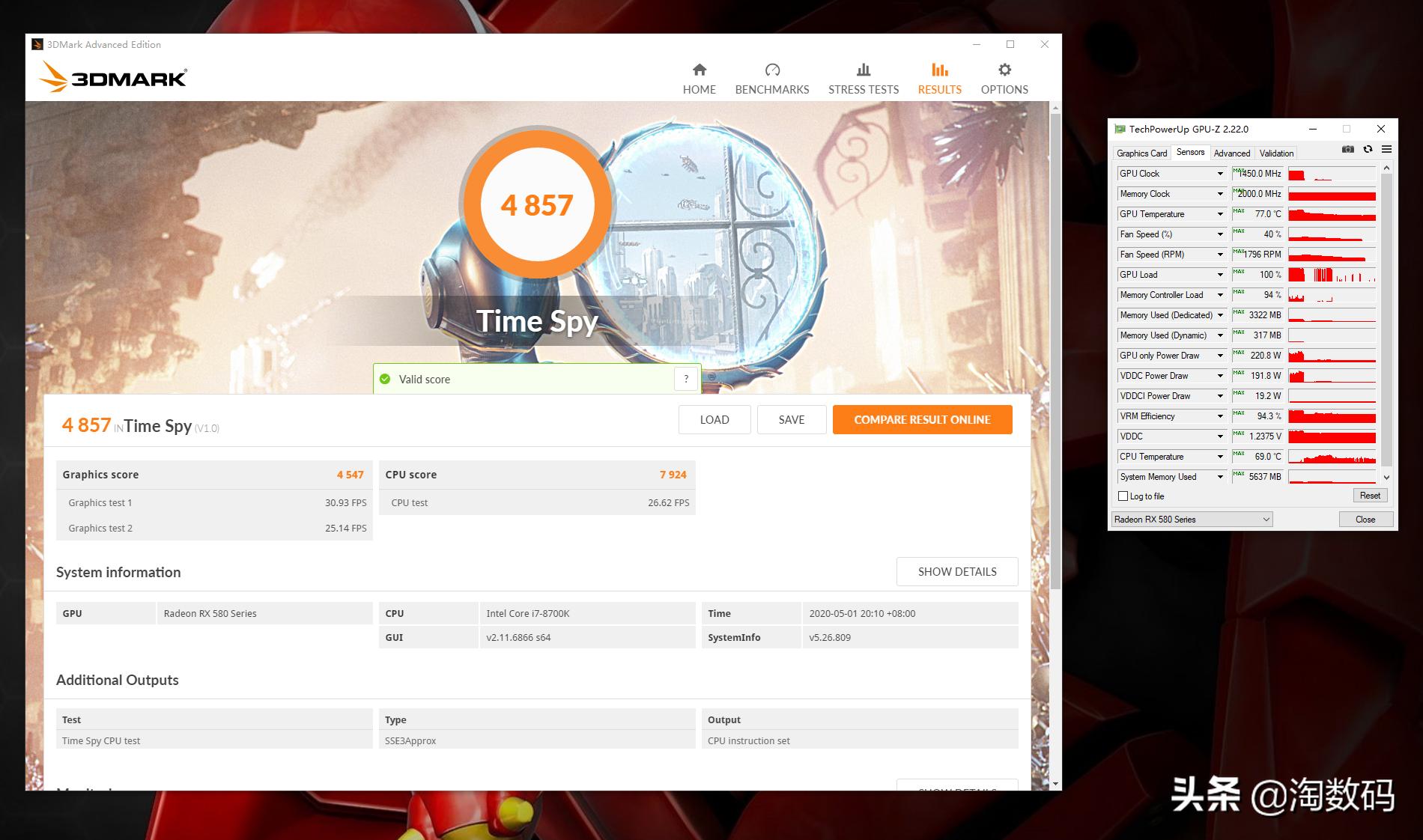Click the Close button in GPU-Z

pyautogui.click(x=1365, y=520)
